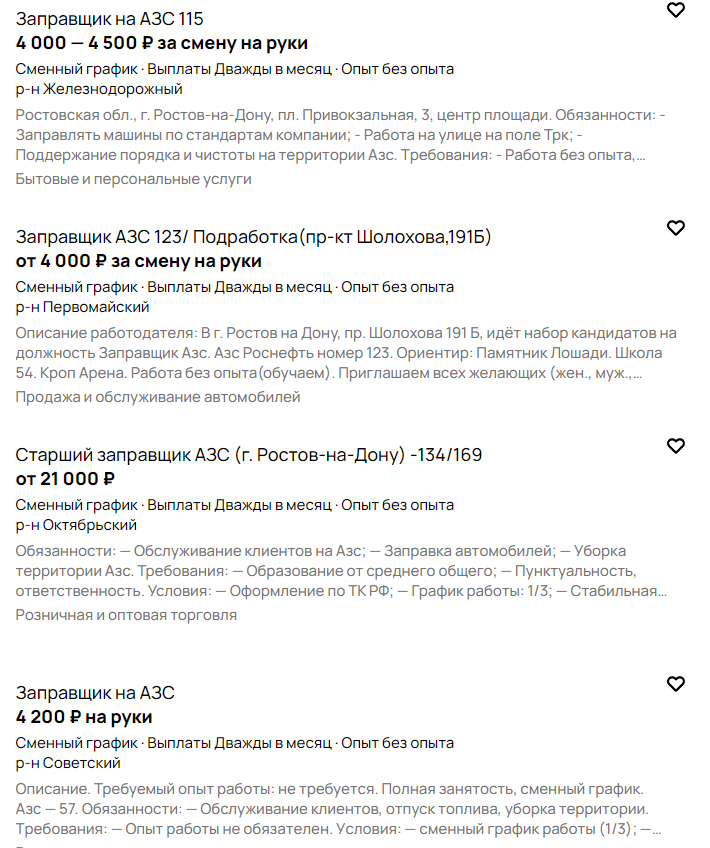Click district 'р-н Октябрьский'
This screenshot has height=848, width=710.
coord(77,525)
